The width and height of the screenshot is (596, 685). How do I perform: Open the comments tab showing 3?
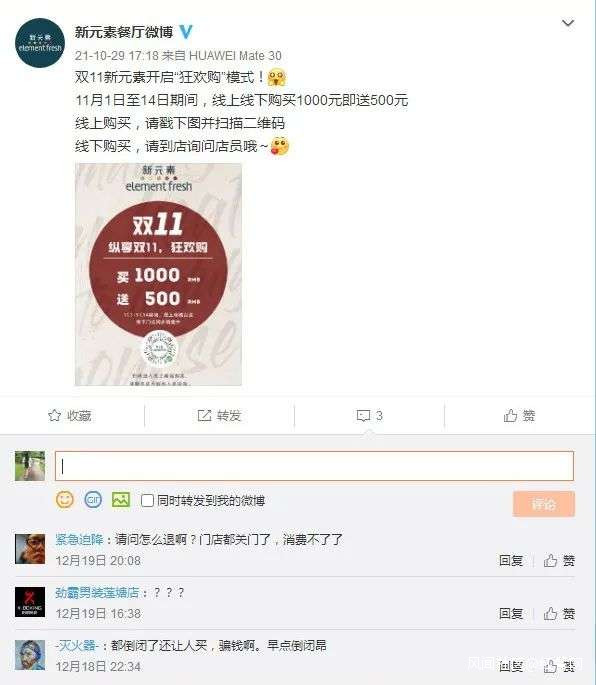click(370, 415)
